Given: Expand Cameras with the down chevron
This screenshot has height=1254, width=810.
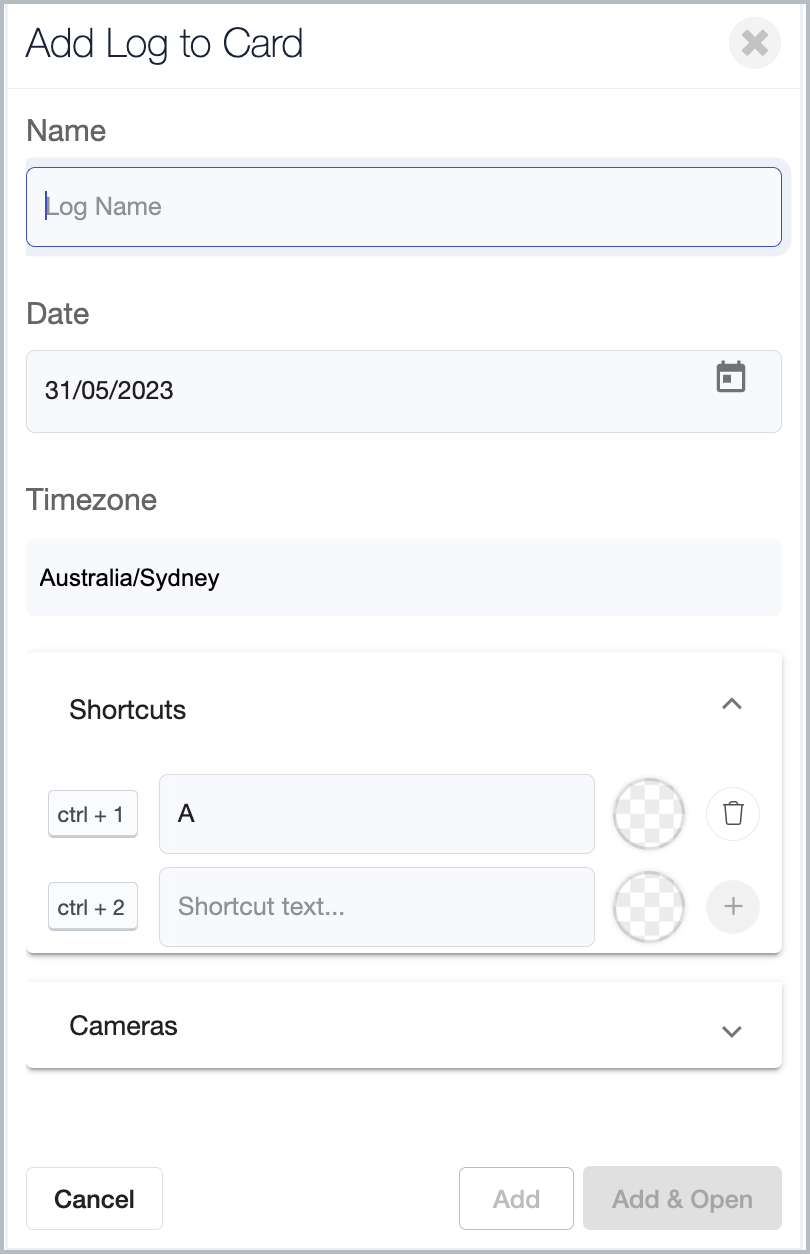Looking at the screenshot, I should tap(732, 1031).
